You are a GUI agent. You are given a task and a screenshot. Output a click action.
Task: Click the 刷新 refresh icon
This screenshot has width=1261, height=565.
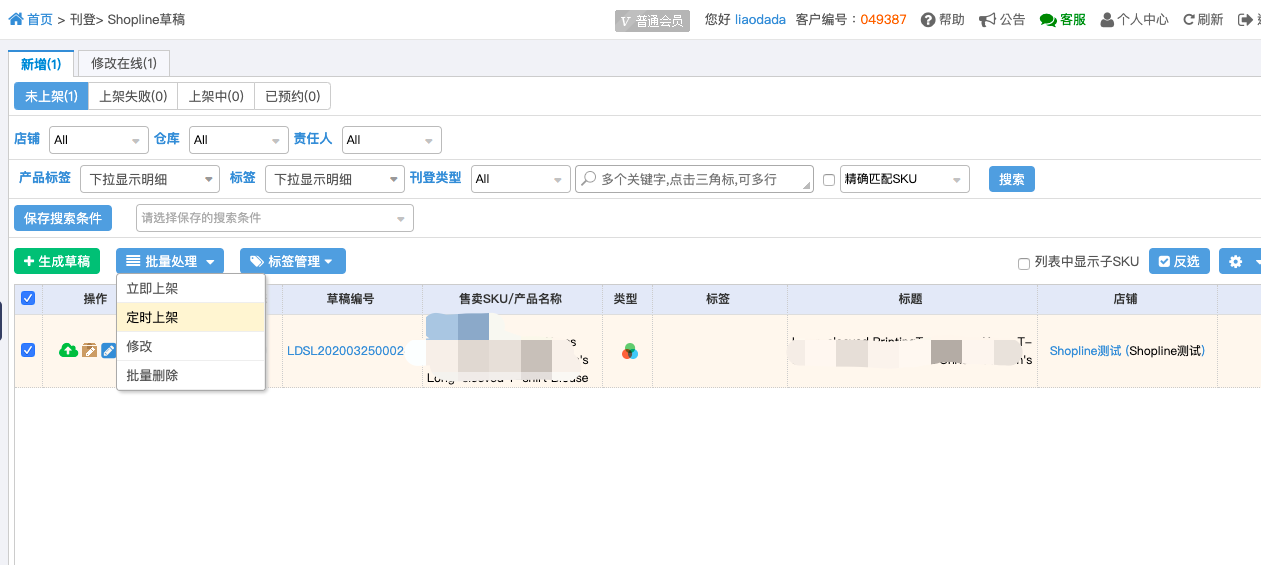[1189, 20]
